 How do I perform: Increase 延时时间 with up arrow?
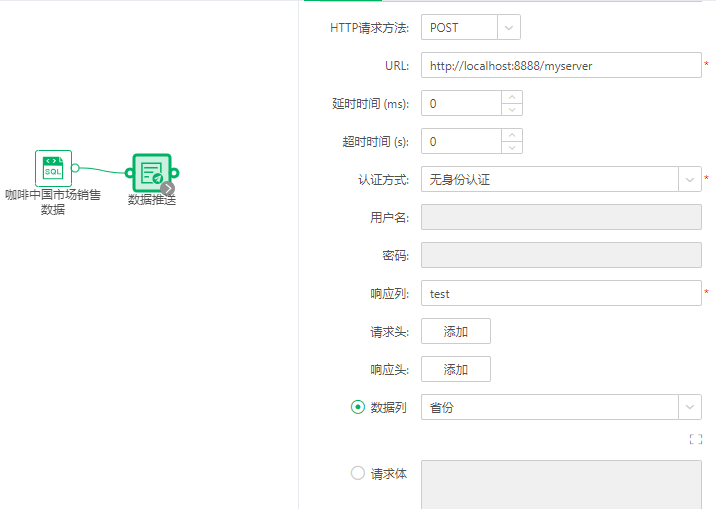[x=511, y=98]
